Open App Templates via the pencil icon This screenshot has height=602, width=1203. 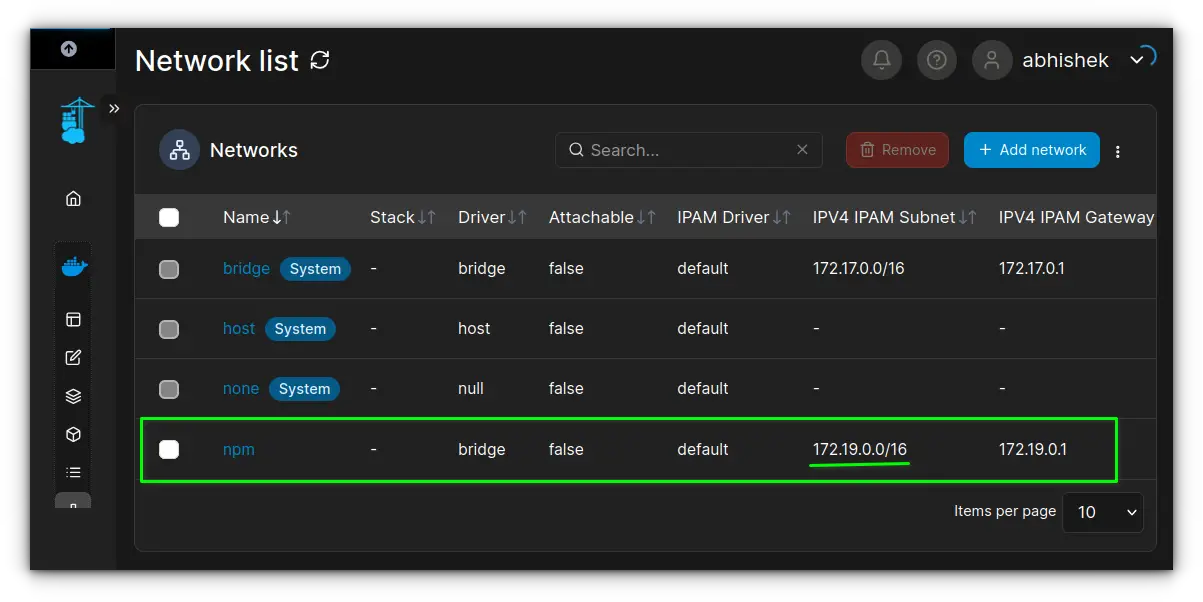72,357
